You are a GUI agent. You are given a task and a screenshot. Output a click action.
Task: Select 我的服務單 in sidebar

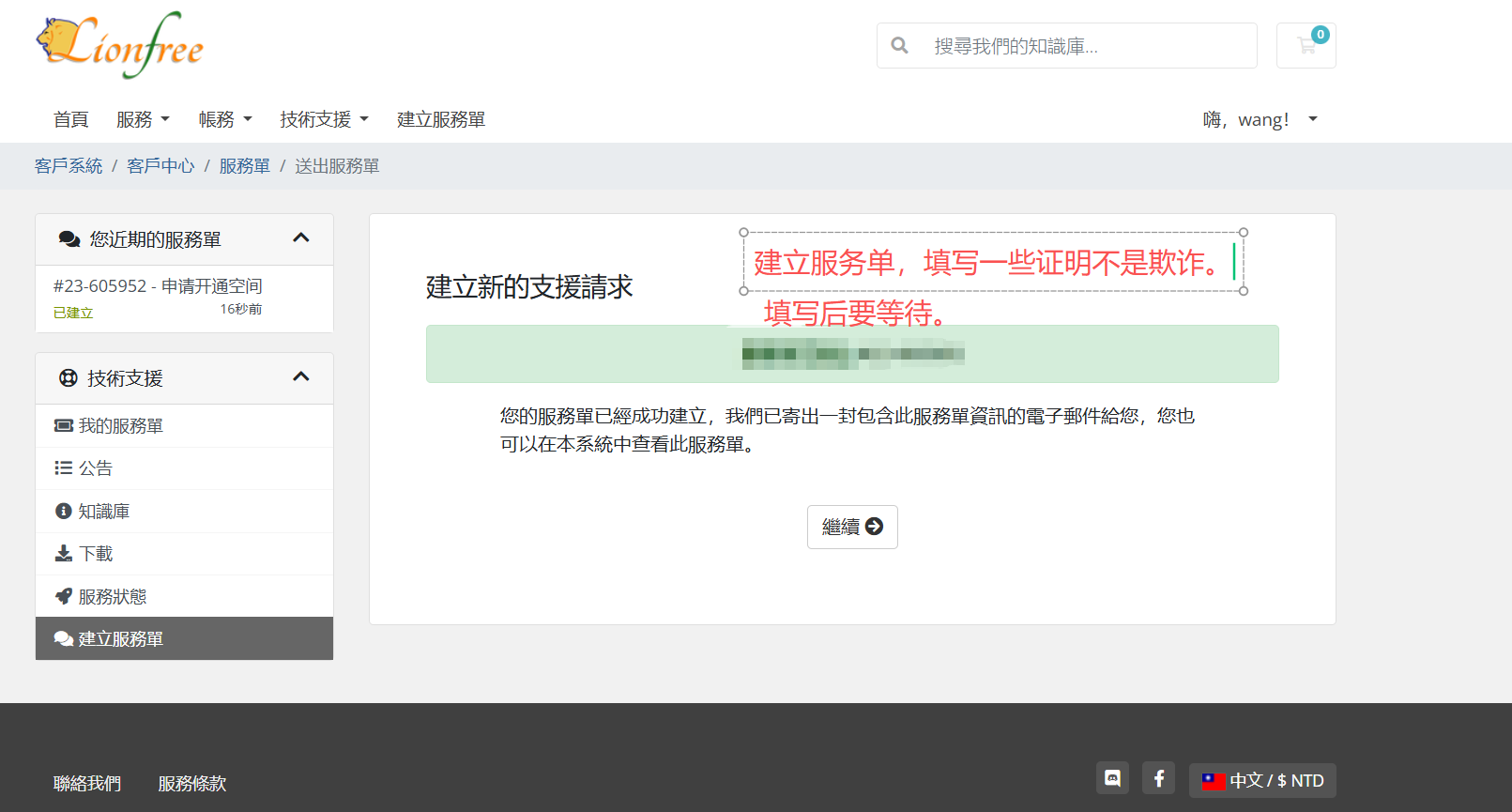184,425
